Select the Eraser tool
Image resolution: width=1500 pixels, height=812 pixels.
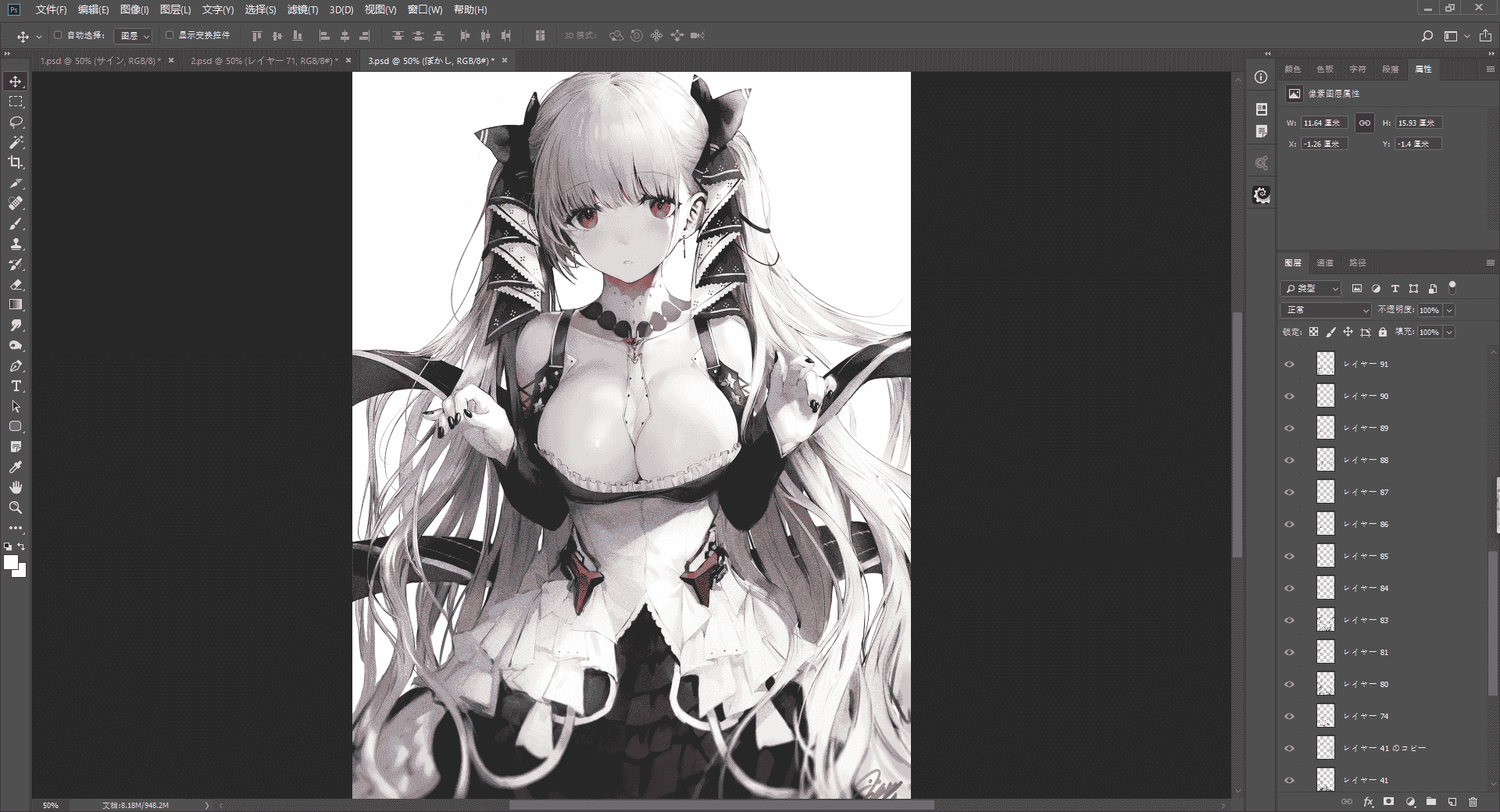pyautogui.click(x=16, y=285)
